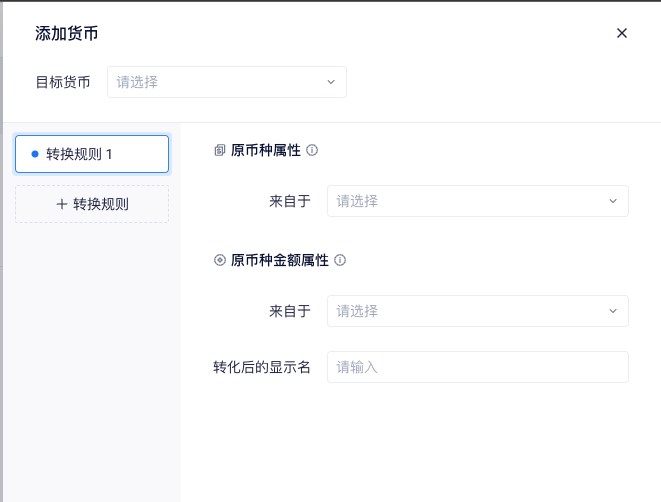Image resolution: width=661 pixels, height=502 pixels.
Task: Click the chevron arrow in 目标货币 dropdown
Action: tap(331, 82)
